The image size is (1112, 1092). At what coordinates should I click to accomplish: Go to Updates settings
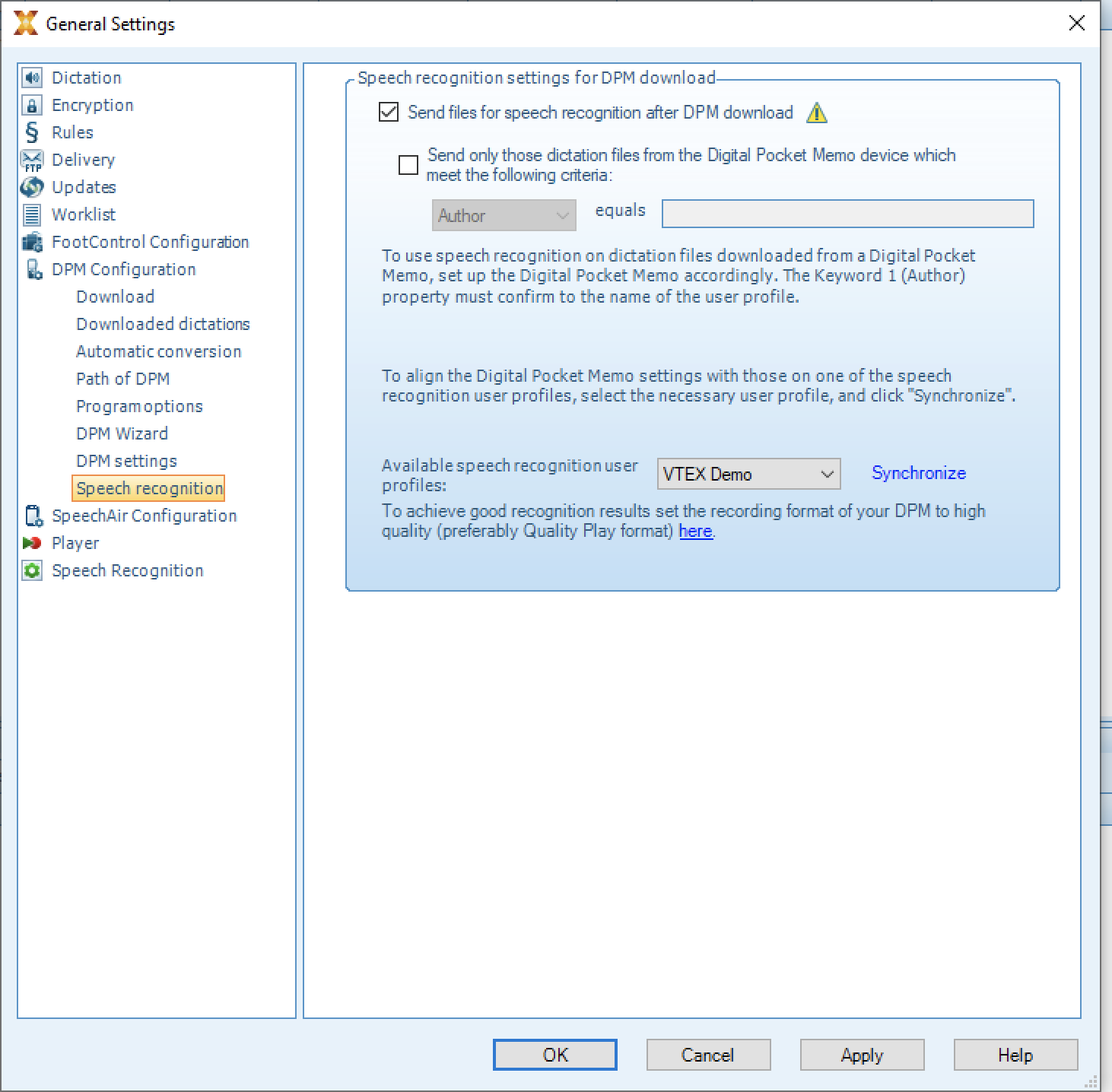84,187
